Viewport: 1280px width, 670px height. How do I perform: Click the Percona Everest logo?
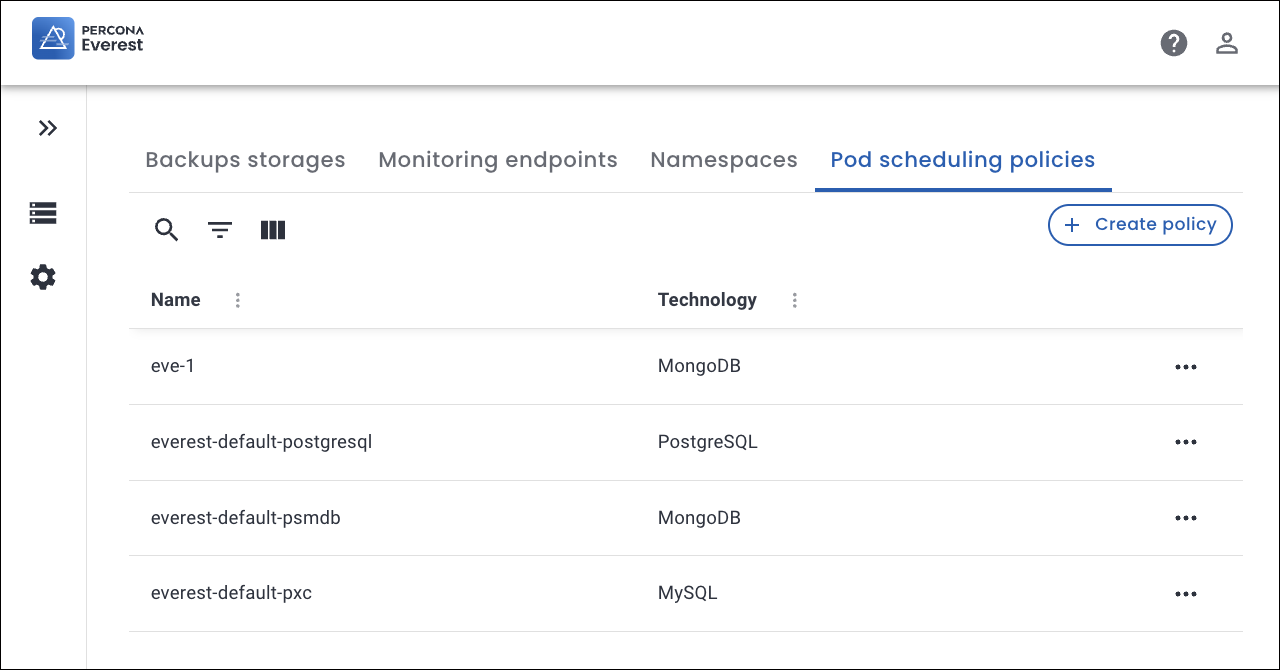pyautogui.click(x=88, y=38)
